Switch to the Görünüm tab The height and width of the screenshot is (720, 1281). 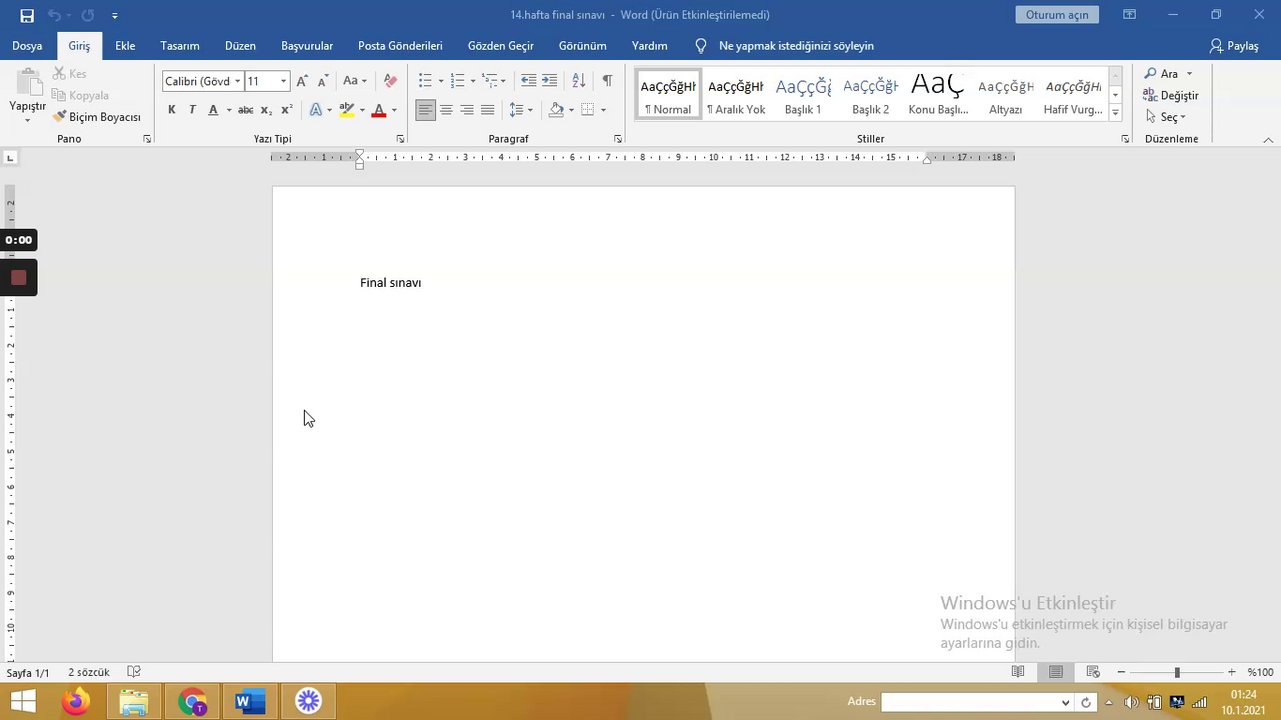point(583,46)
